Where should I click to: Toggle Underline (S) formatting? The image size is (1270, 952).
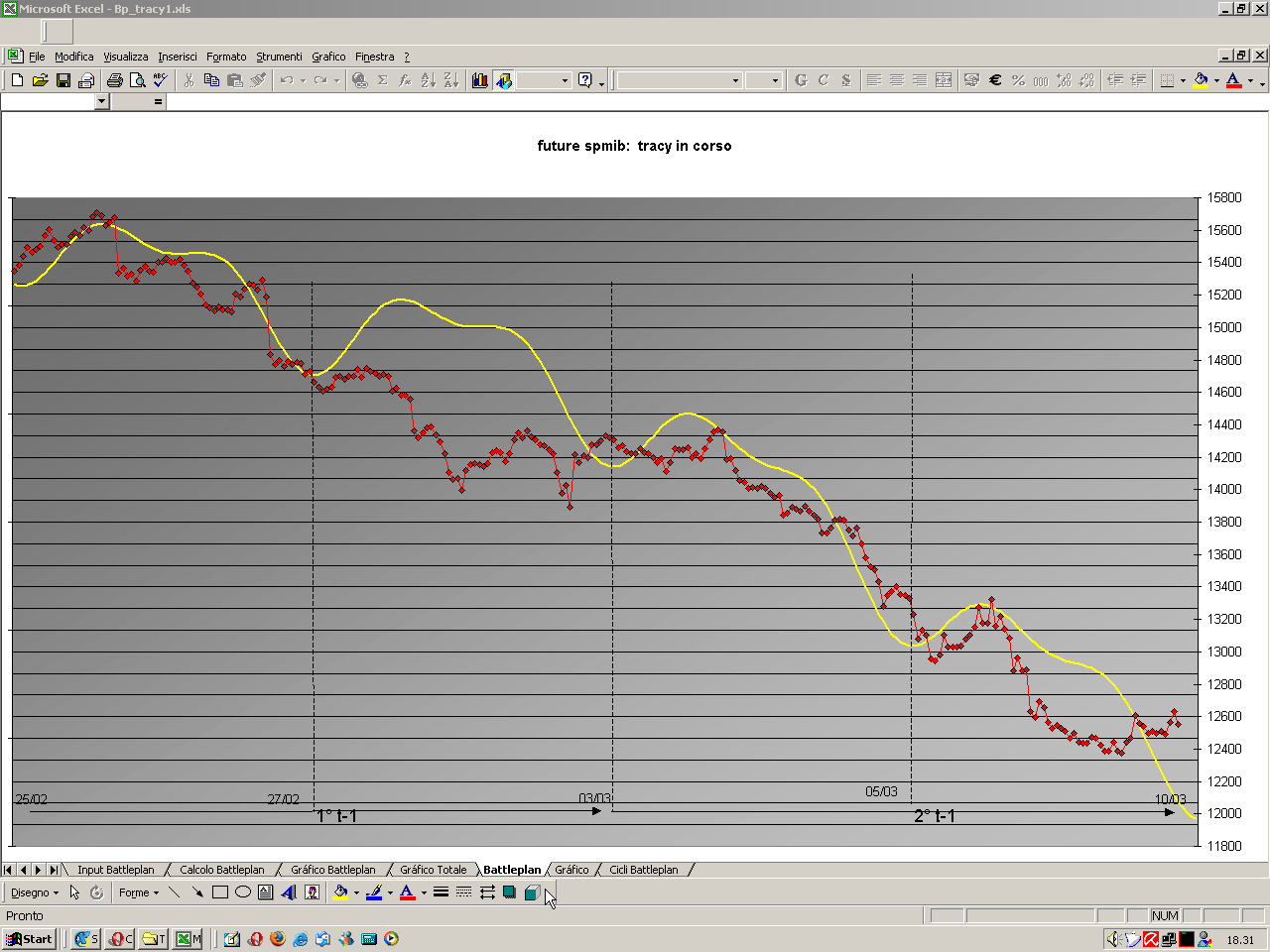[846, 80]
